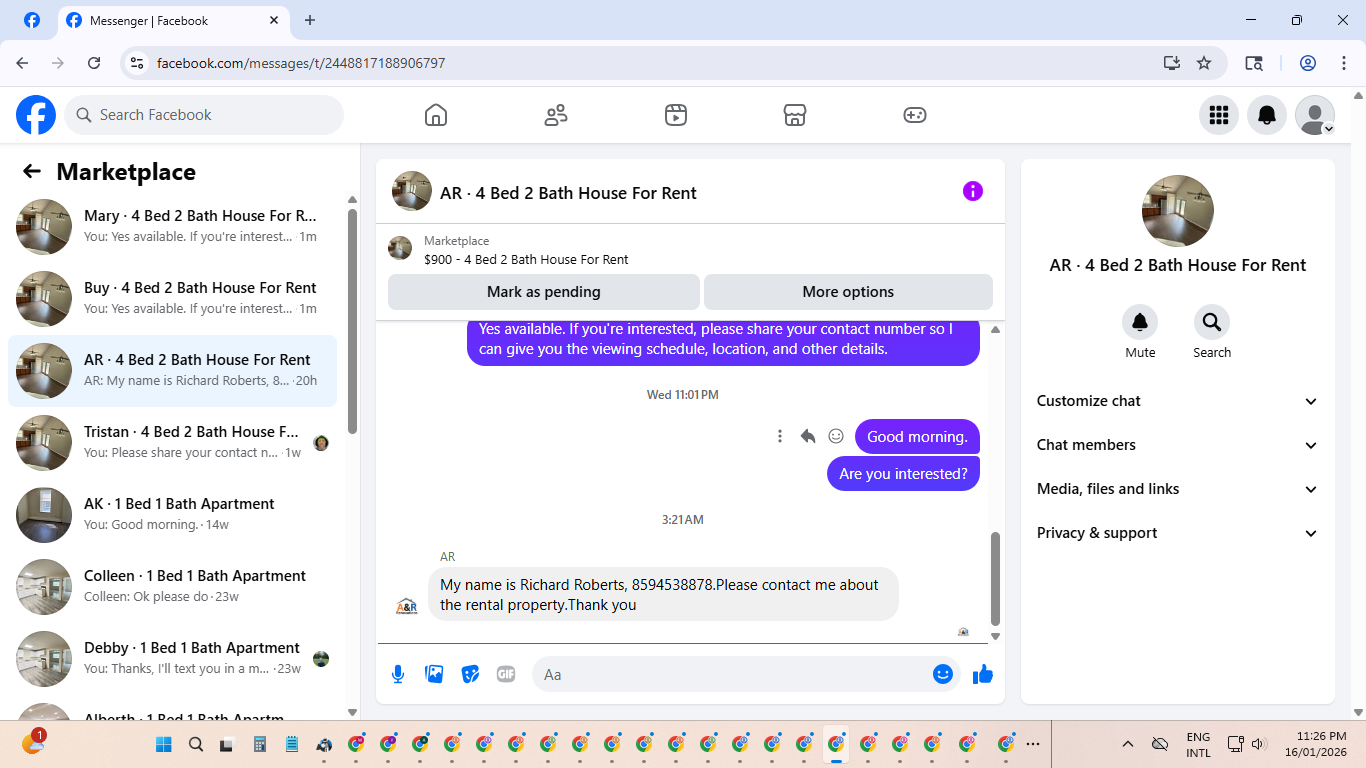This screenshot has height=768, width=1366.
Task: Click More options button
Action: (848, 292)
